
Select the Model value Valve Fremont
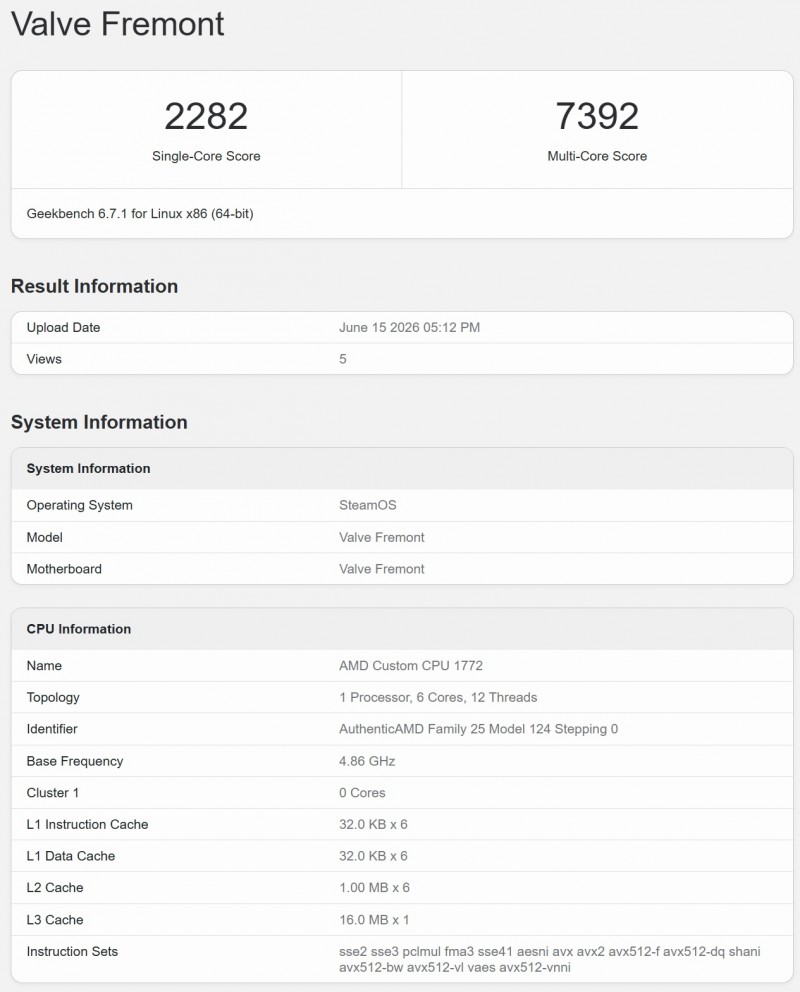pos(381,538)
